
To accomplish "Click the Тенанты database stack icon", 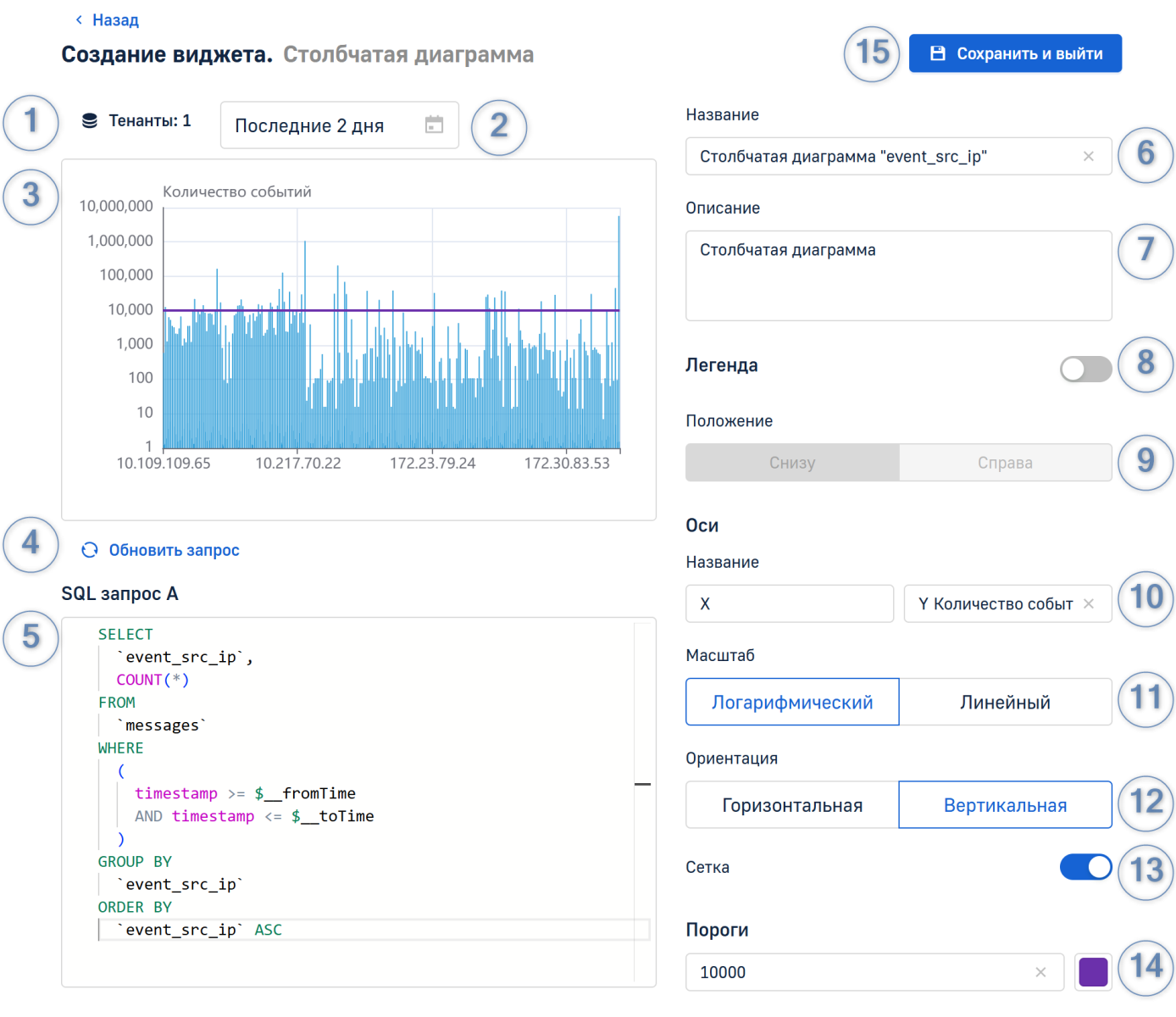I will [x=90, y=121].
